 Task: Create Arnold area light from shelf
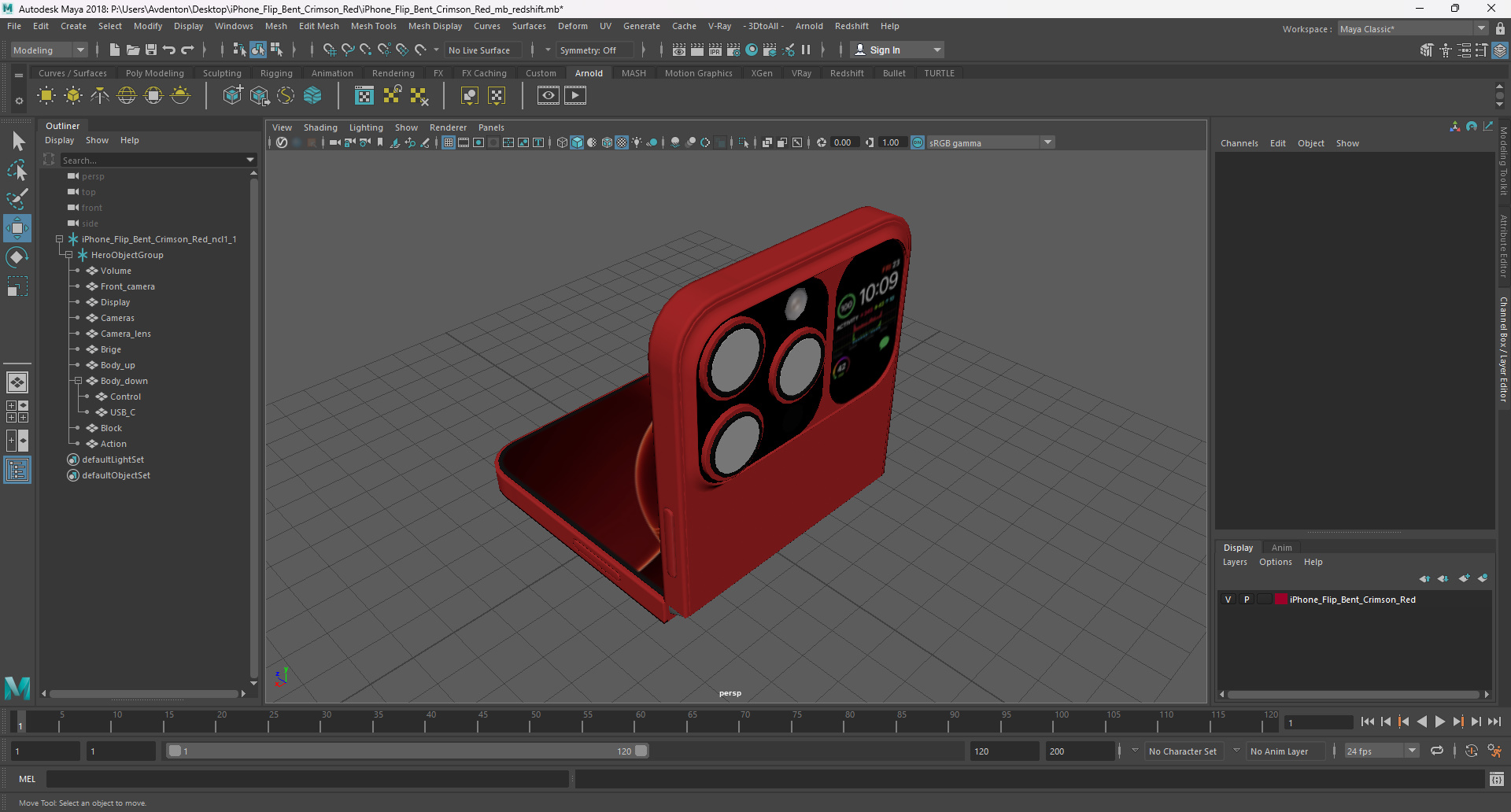coord(46,96)
